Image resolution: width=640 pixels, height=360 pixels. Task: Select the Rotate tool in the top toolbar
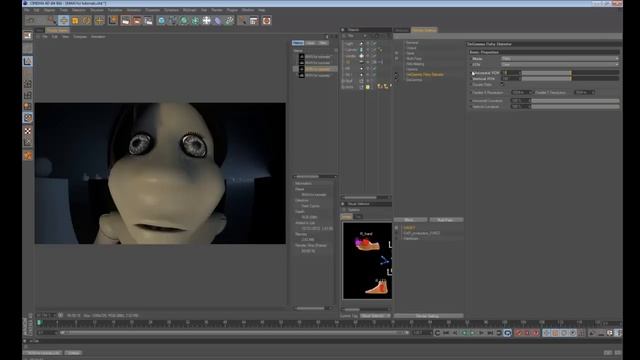[87, 20]
